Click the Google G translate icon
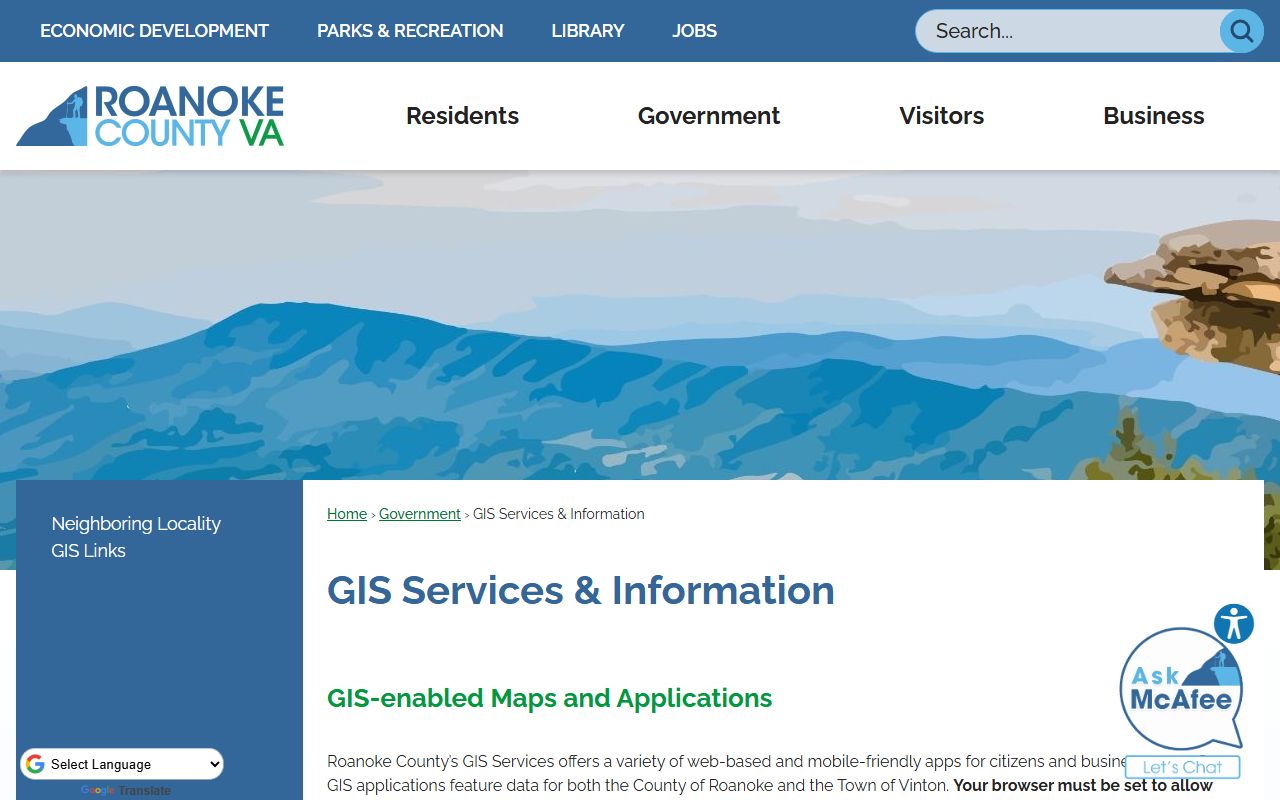 coord(36,765)
